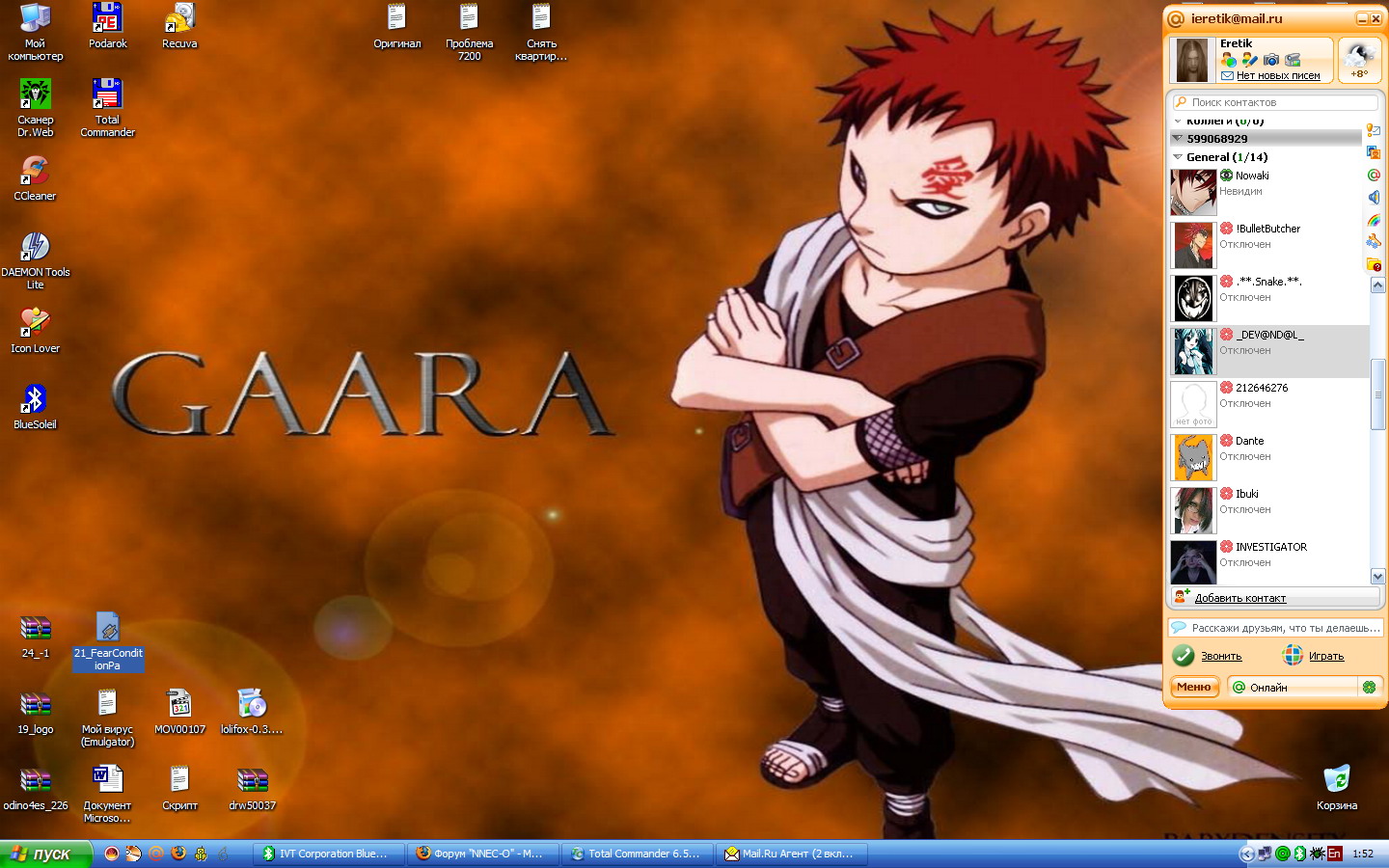Screen dimensions: 1389x868
Task: Select the 21_FearConditionPa file icon
Action: pos(107,641)
